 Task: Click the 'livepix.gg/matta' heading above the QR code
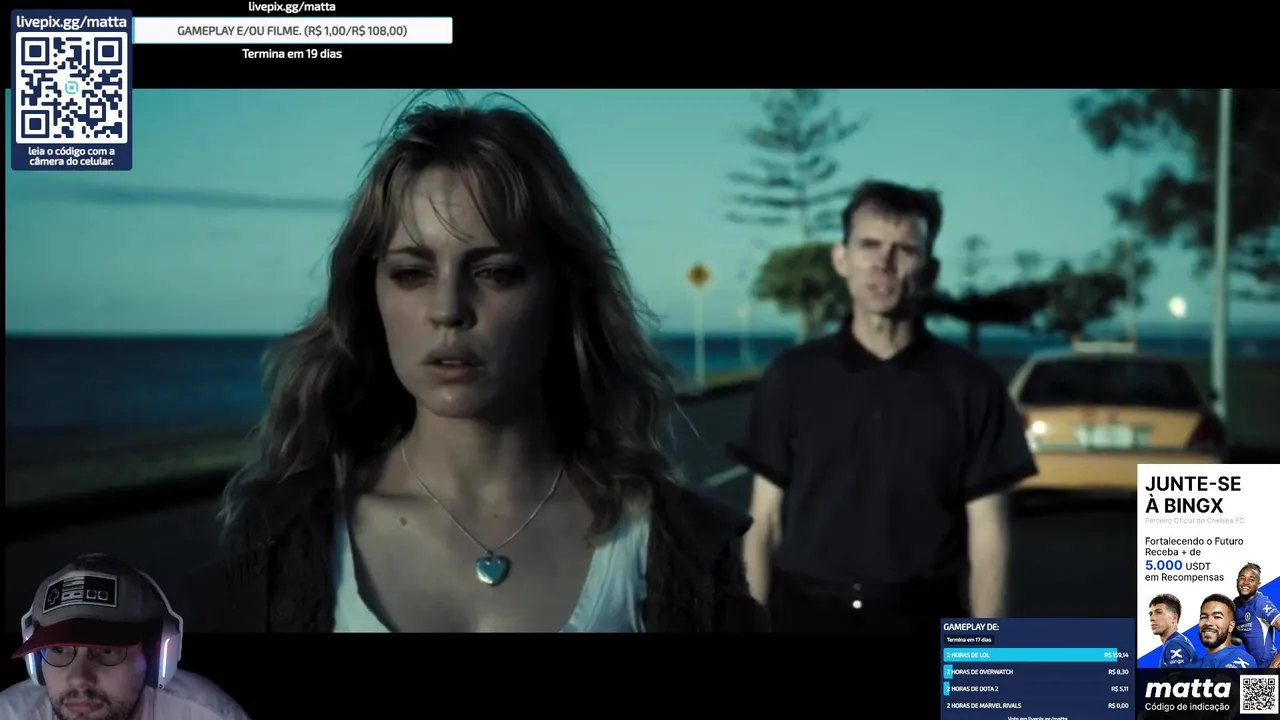pyautogui.click(x=71, y=21)
